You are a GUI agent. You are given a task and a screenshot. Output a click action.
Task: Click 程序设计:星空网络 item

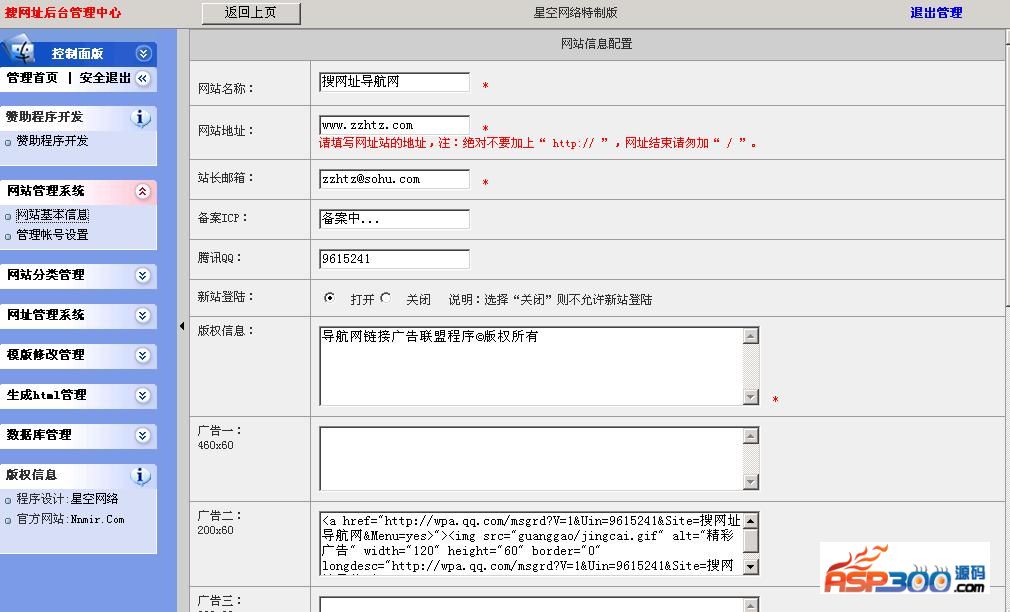point(67,499)
